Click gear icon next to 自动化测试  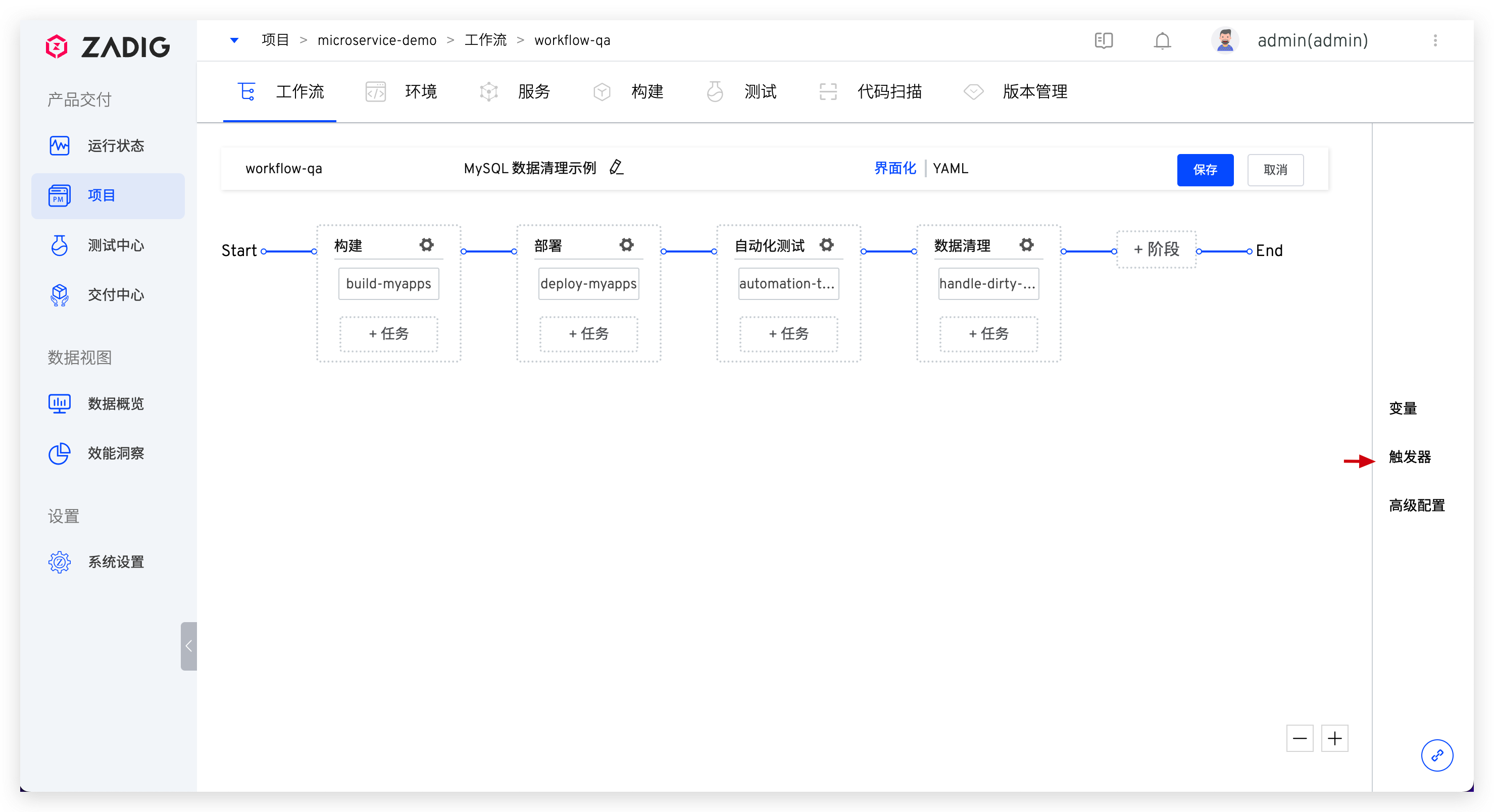pos(826,245)
